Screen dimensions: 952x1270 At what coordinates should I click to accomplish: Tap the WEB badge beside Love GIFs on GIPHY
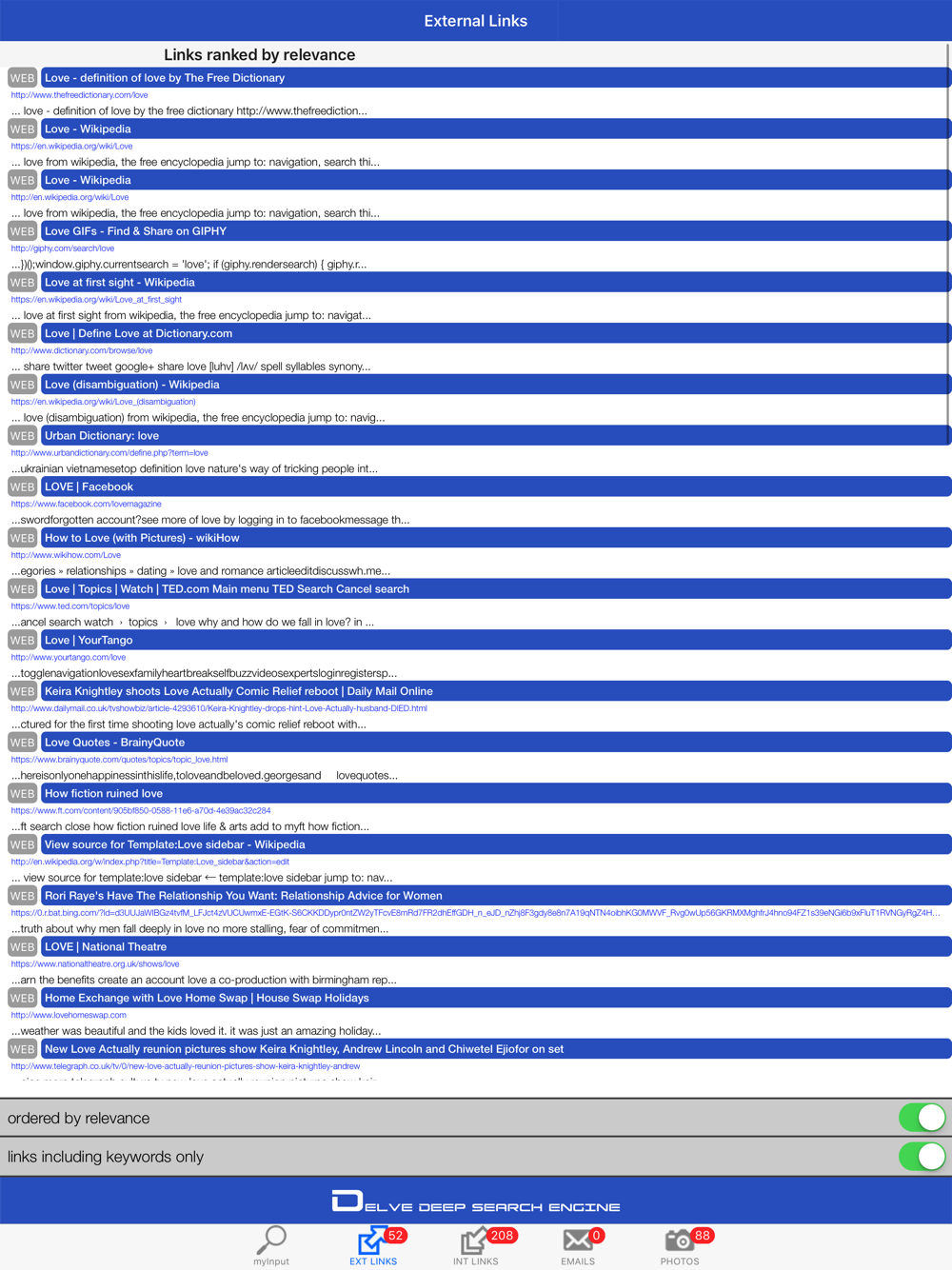click(x=22, y=231)
